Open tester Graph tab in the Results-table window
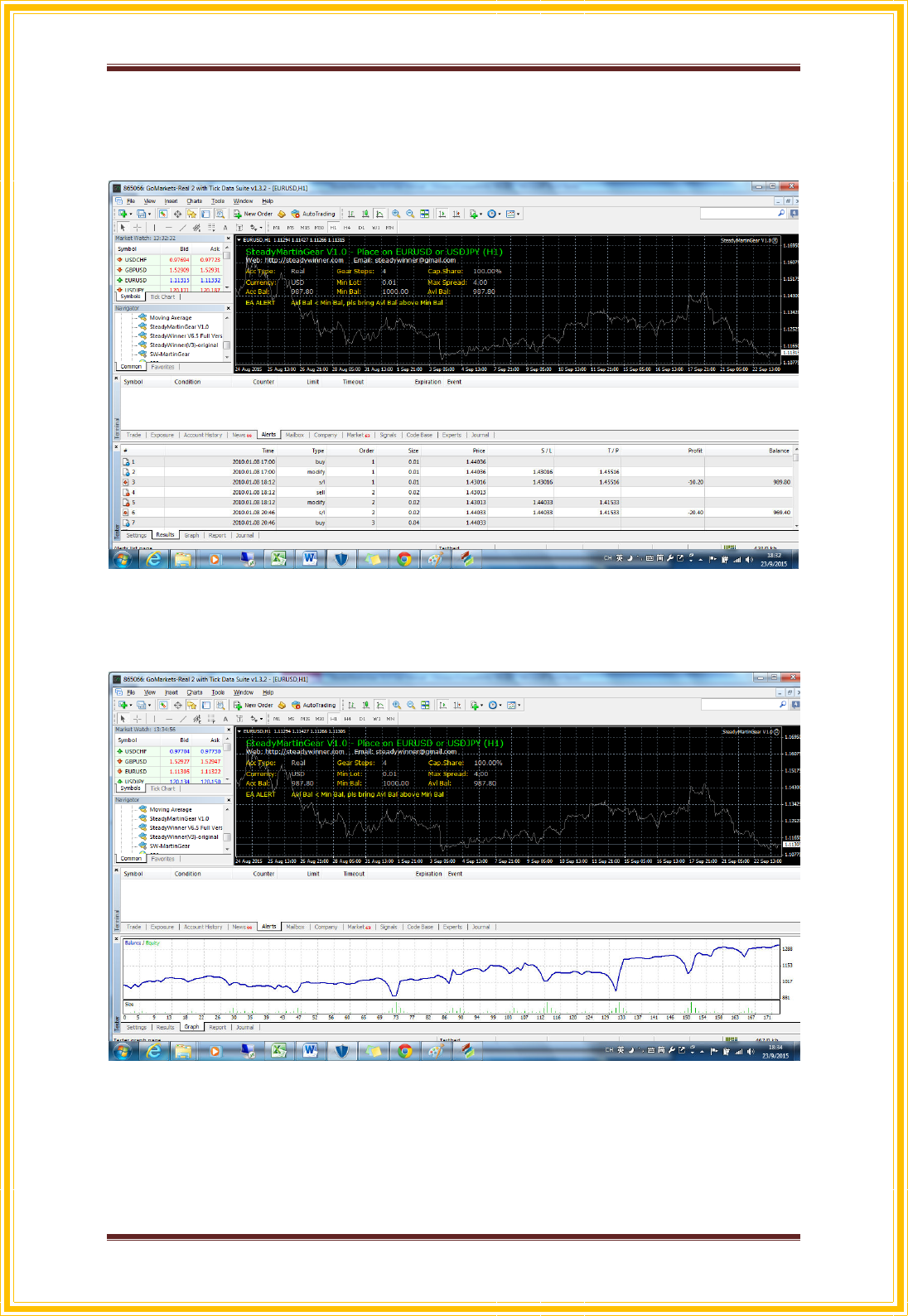 coord(191,535)
